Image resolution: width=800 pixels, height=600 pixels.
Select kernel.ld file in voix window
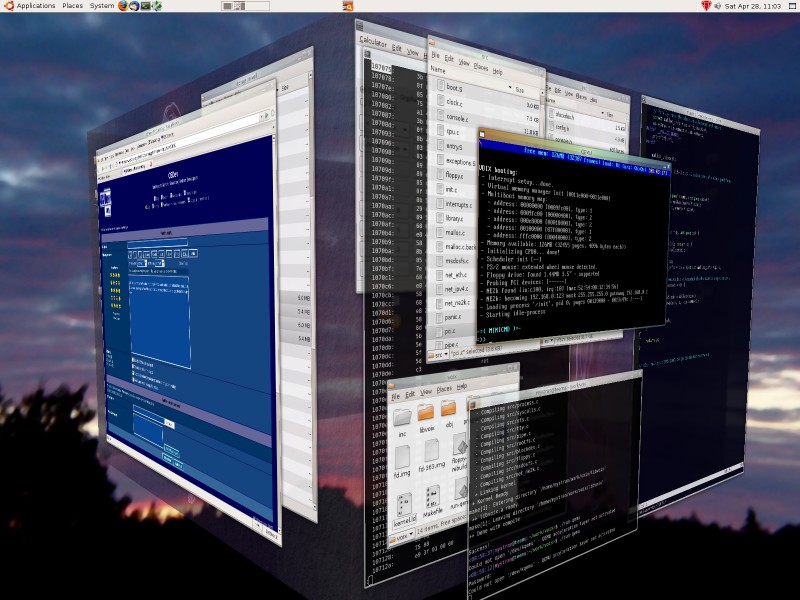tap(404, 510)
